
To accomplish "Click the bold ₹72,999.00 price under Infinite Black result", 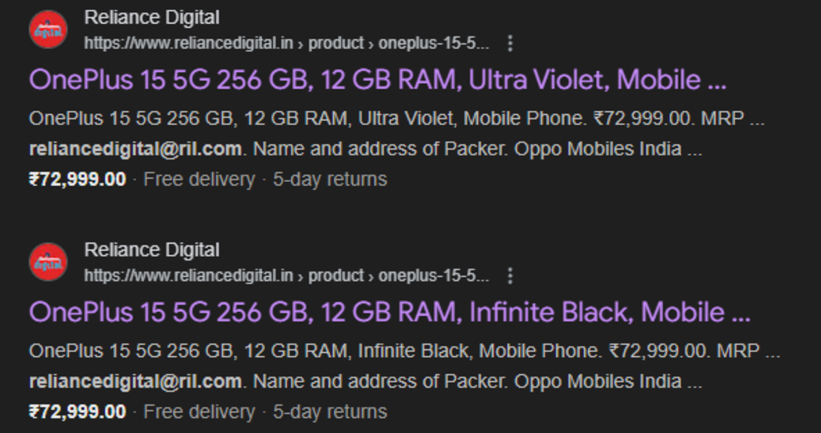I will 78,412.
